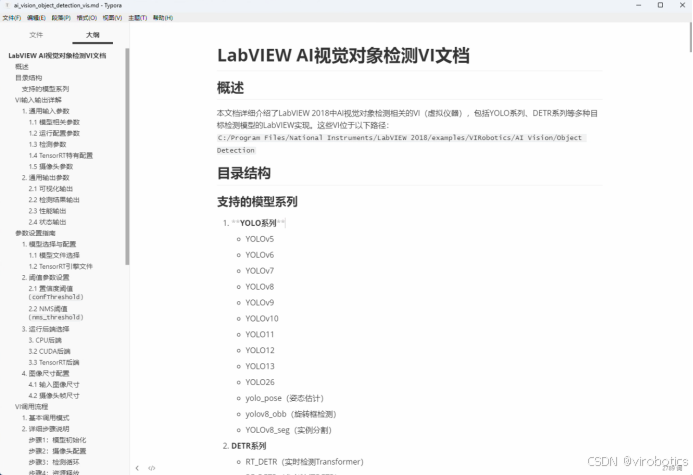This screenshot has height=475, width=693.
Task: Select outline item 3. 运行后端选择
Action: click(46, 329)
